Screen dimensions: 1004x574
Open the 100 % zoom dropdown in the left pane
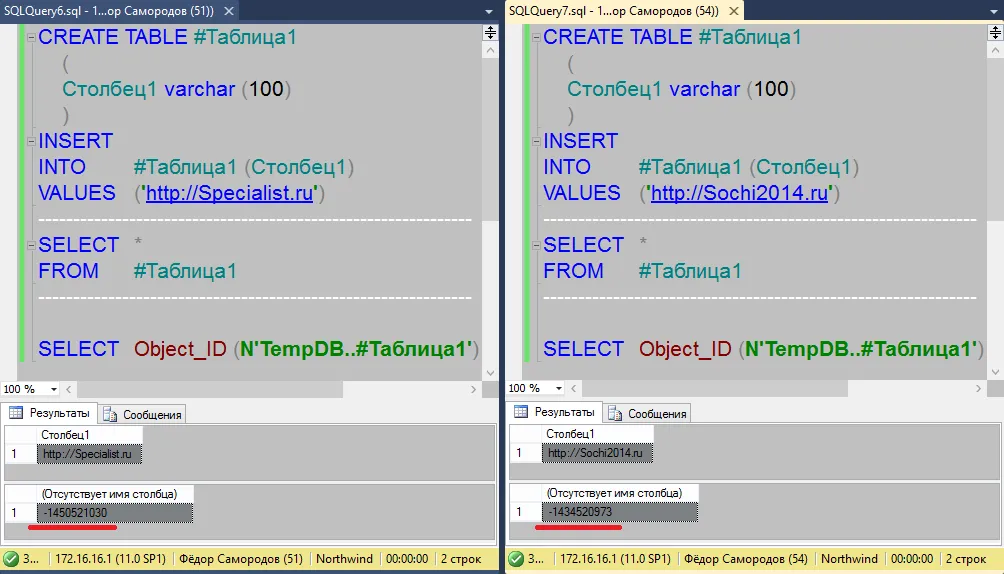click(x=54, y=389)
